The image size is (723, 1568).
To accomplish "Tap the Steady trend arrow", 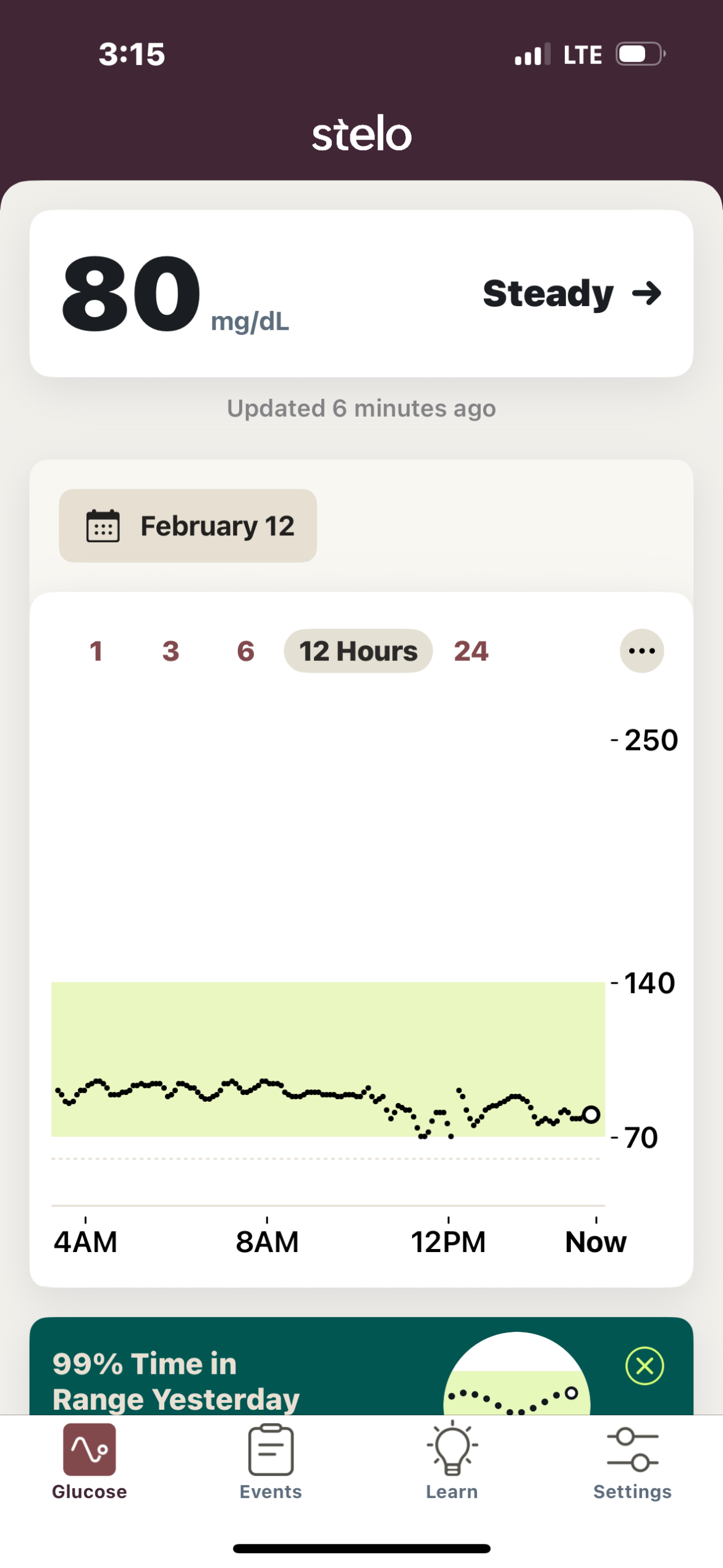I will tap(647, 293).
